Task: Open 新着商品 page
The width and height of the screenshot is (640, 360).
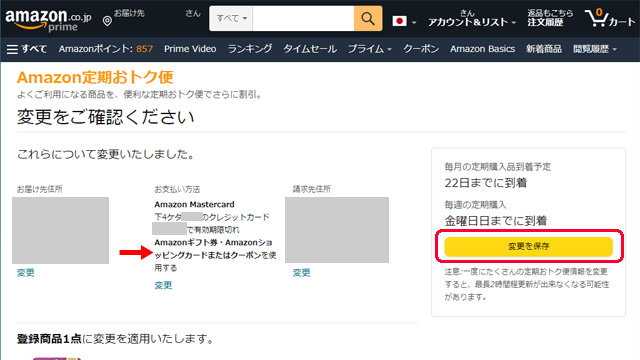Action: point(544,49)
